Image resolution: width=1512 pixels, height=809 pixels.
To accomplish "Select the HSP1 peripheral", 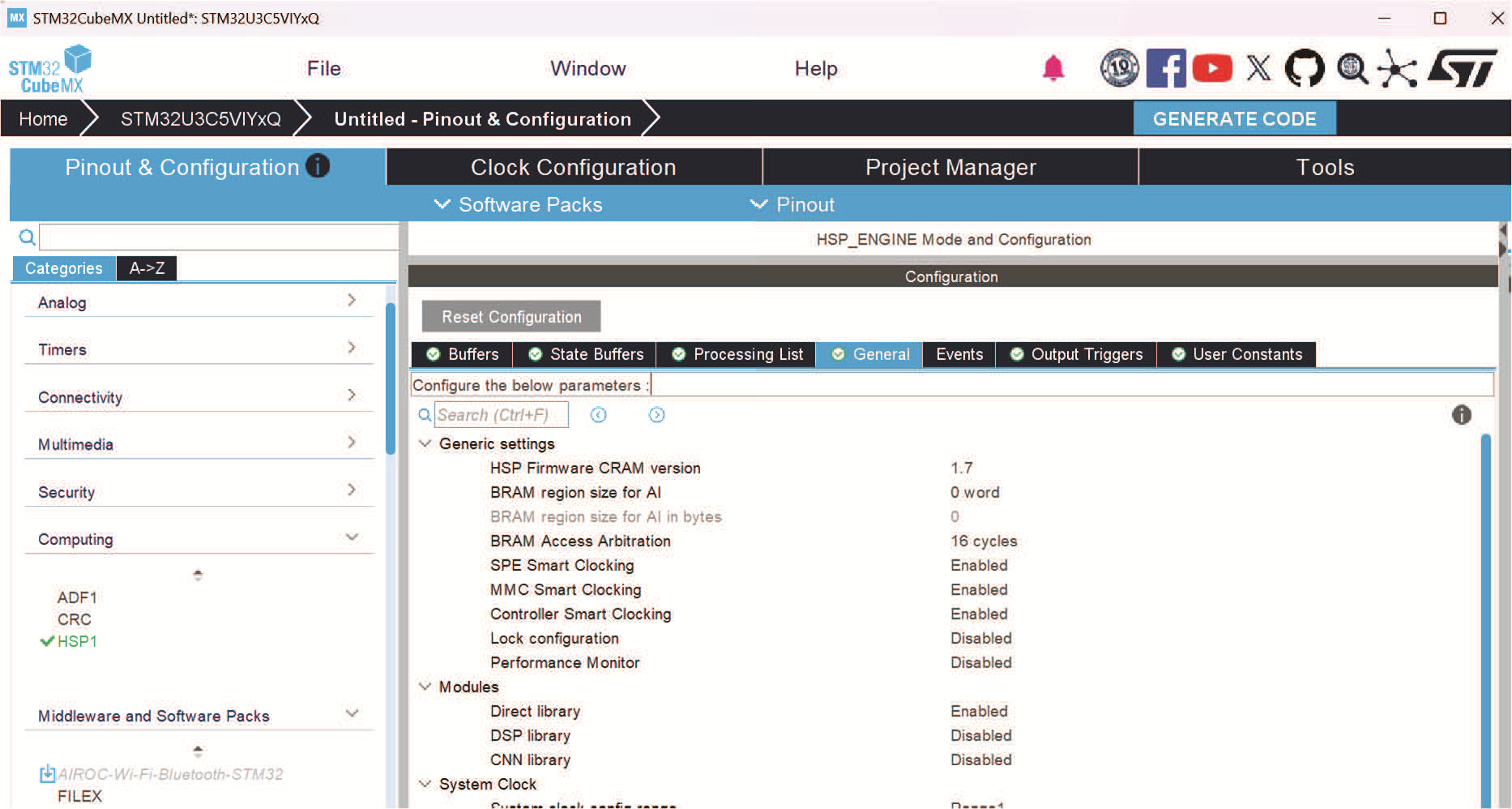I will pos(77,641).
